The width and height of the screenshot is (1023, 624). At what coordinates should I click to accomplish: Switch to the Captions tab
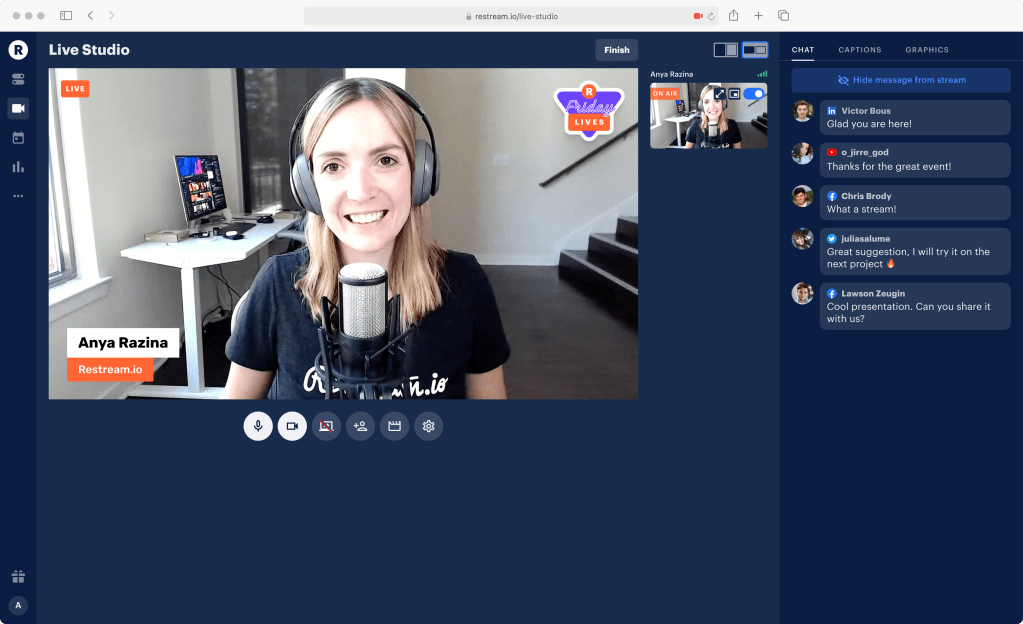(x=859, y=50)
